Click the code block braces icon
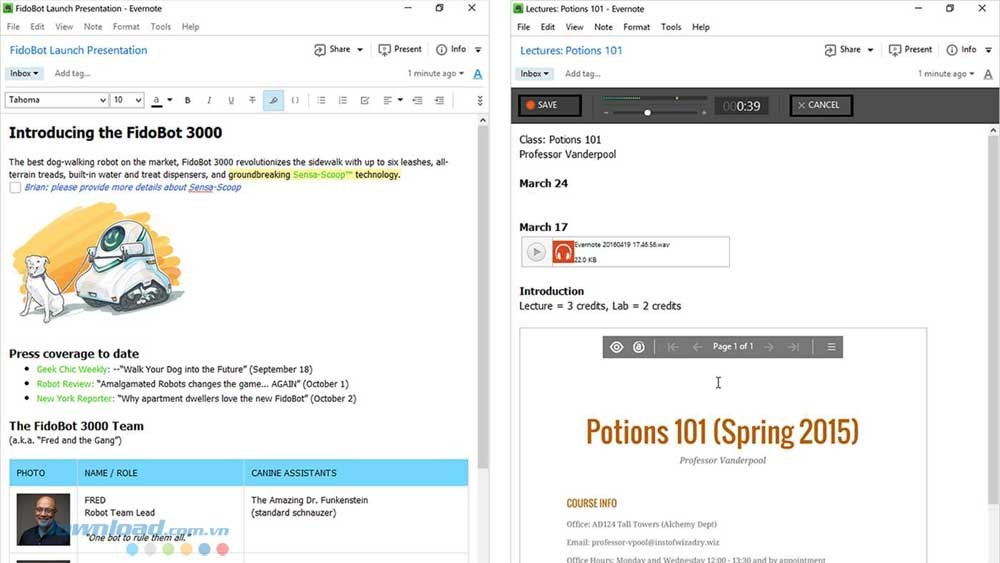 click(295, 100)
